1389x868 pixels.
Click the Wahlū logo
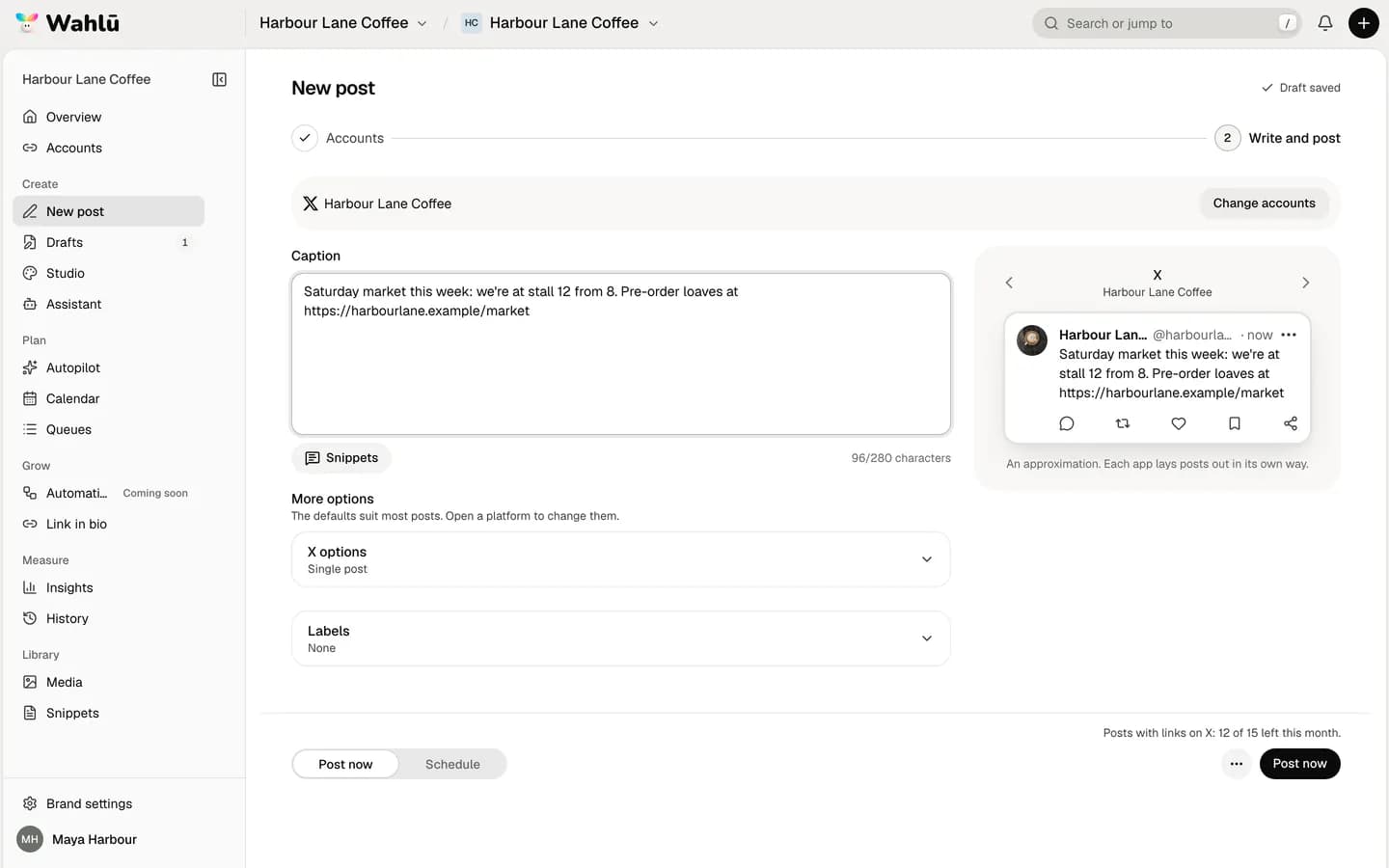68,23
